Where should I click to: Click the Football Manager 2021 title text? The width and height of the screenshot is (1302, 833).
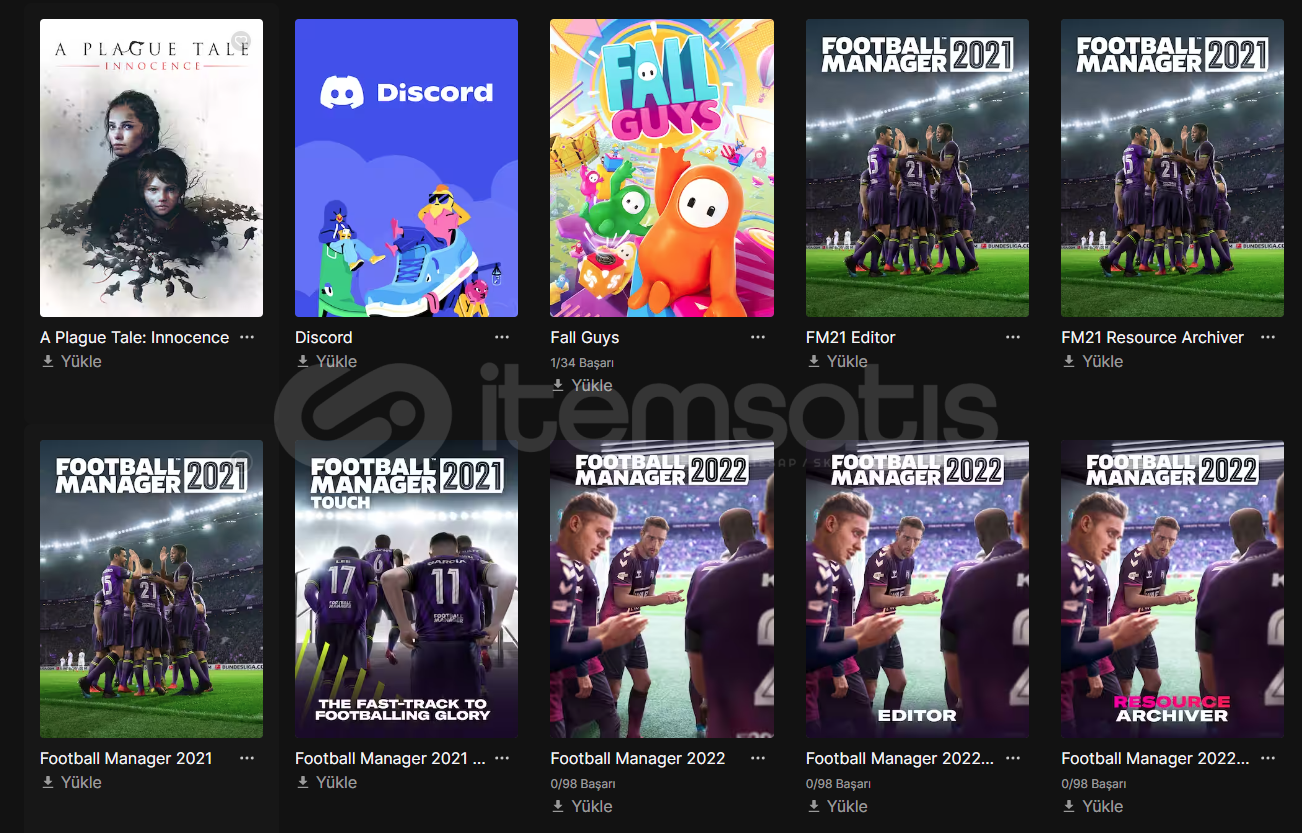pyautogui.click(x=126, y=759)
